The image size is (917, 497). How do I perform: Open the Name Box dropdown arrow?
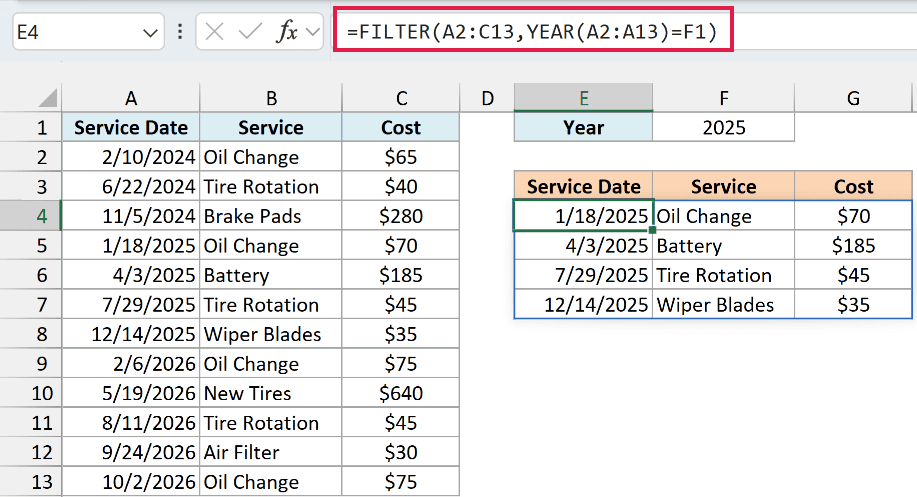tap(150, 33)
